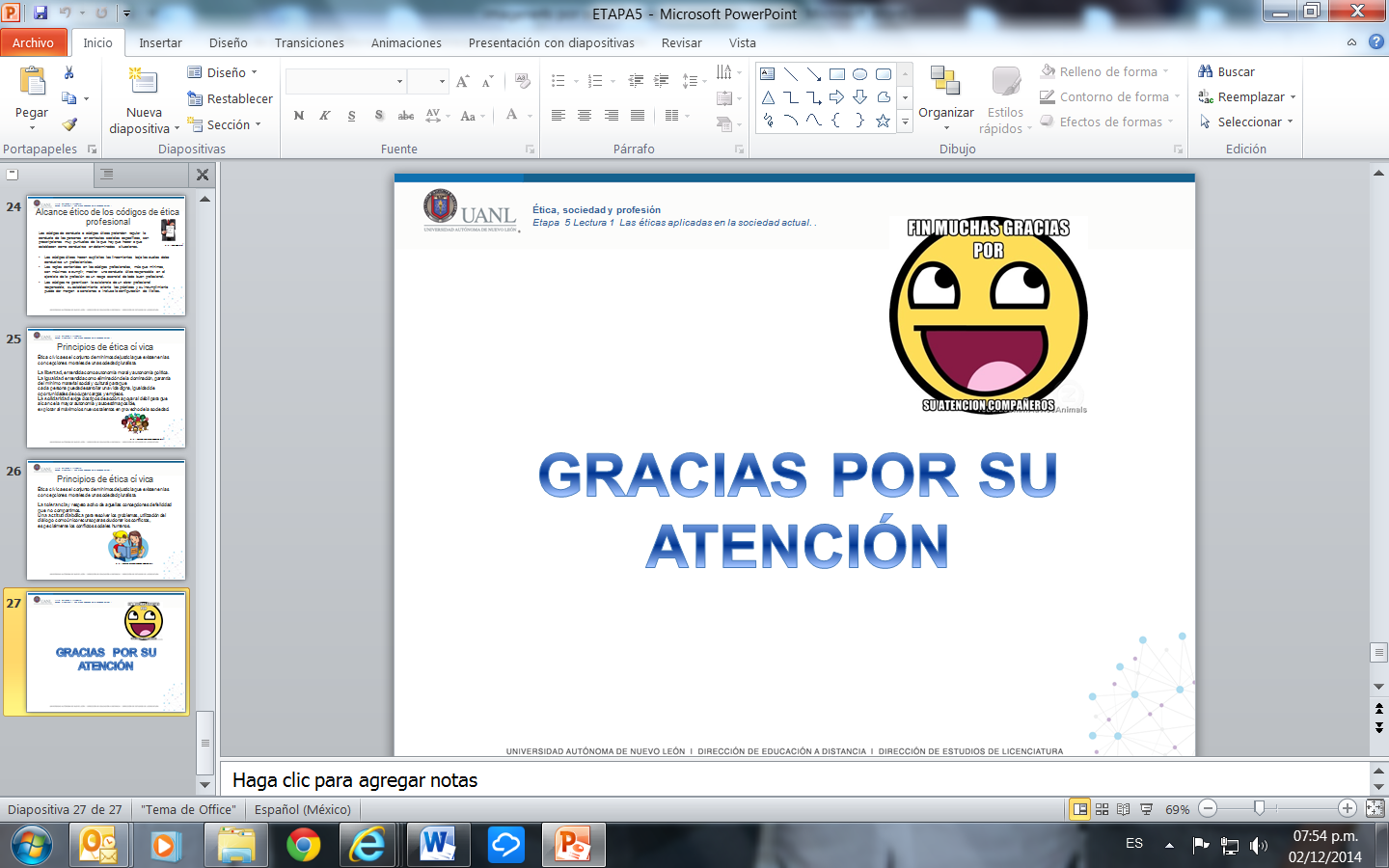Click the Restablecer button

coord(230,98)
